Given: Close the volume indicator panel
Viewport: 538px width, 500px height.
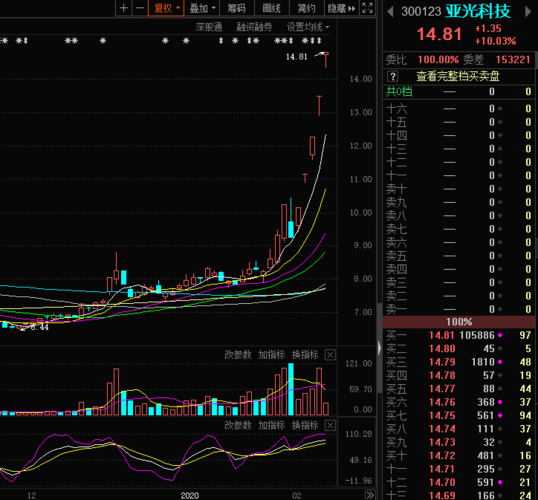Looking at the screenshot, I should [330, 354].
